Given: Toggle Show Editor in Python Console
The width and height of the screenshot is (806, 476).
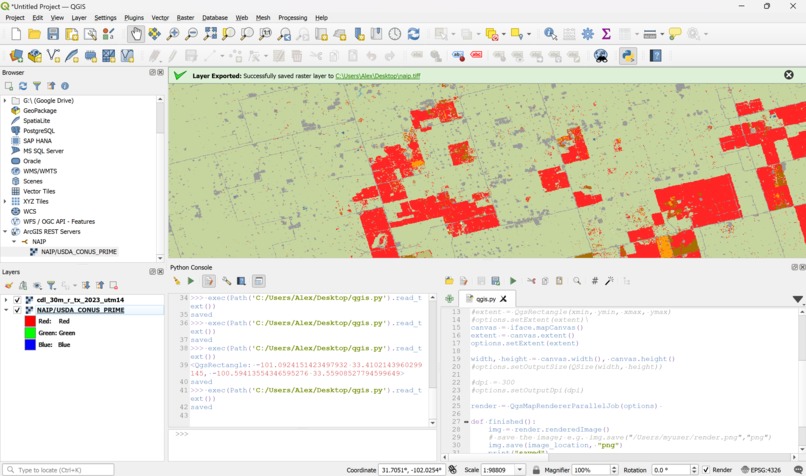Looking at the screenshot, I should 208,281.
